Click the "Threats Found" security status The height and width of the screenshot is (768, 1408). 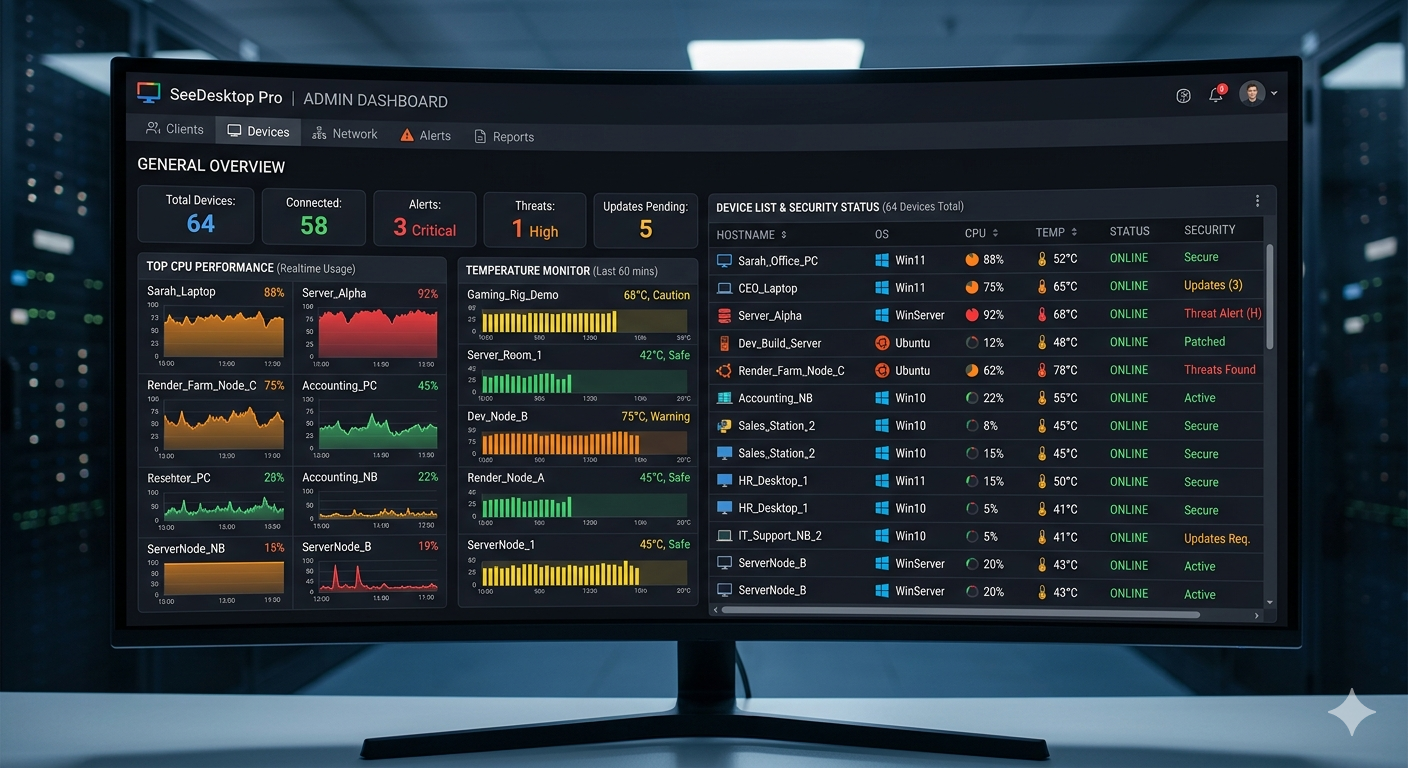[1220, 369]
